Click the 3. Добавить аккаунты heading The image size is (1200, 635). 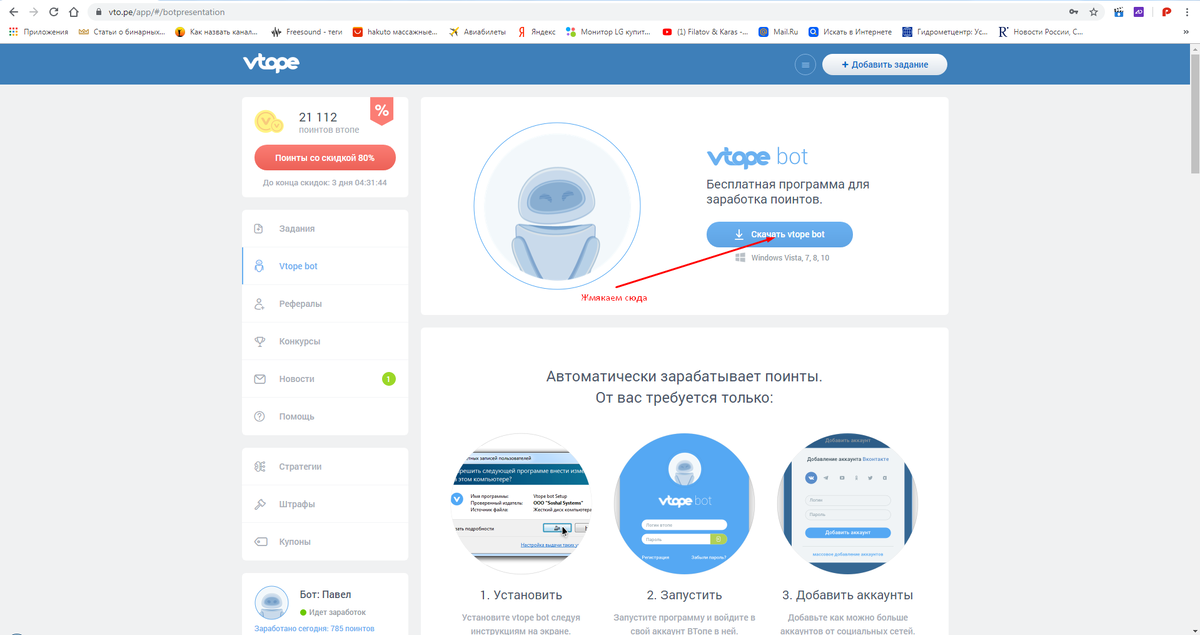pos(848,595)
